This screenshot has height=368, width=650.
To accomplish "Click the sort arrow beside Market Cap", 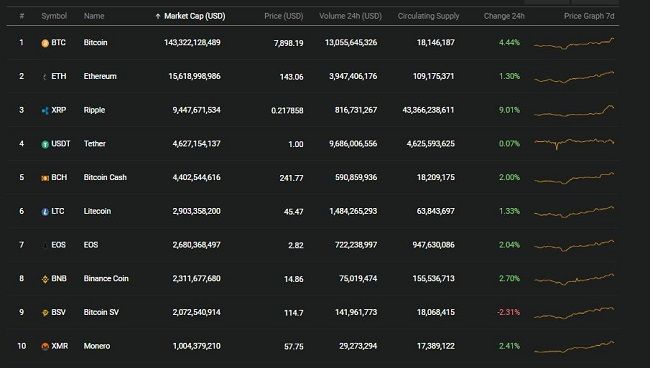I will tap(158, 16).
